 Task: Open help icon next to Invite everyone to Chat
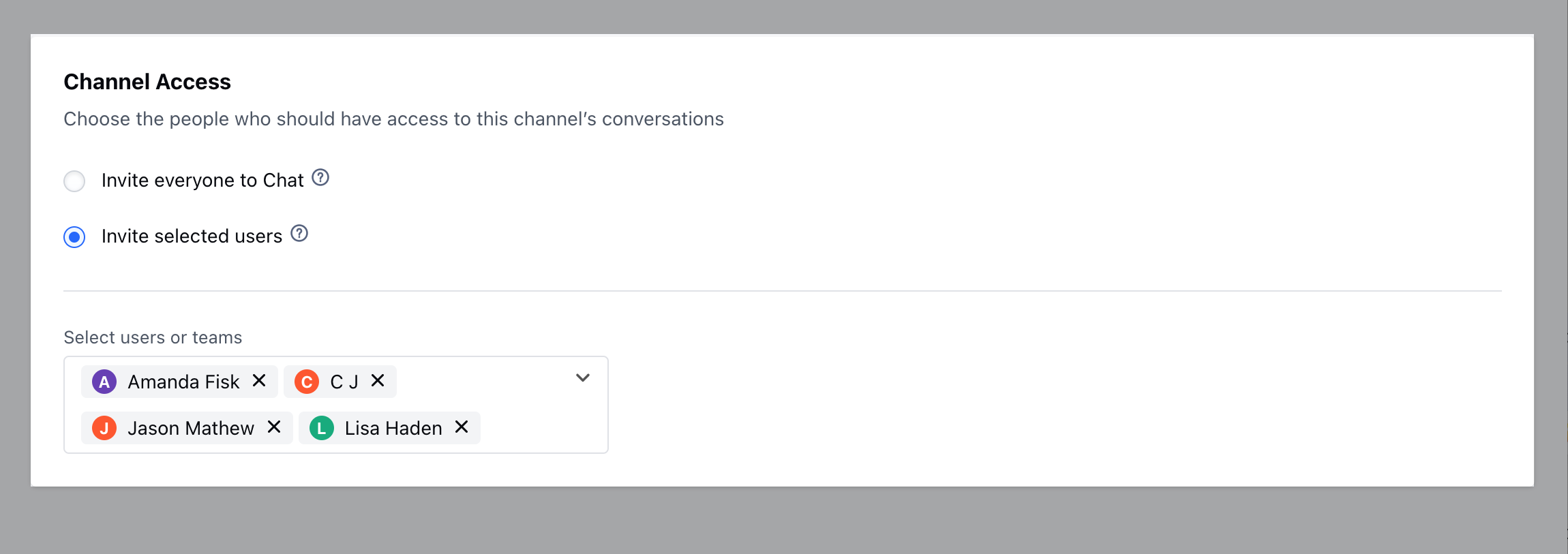320,178
